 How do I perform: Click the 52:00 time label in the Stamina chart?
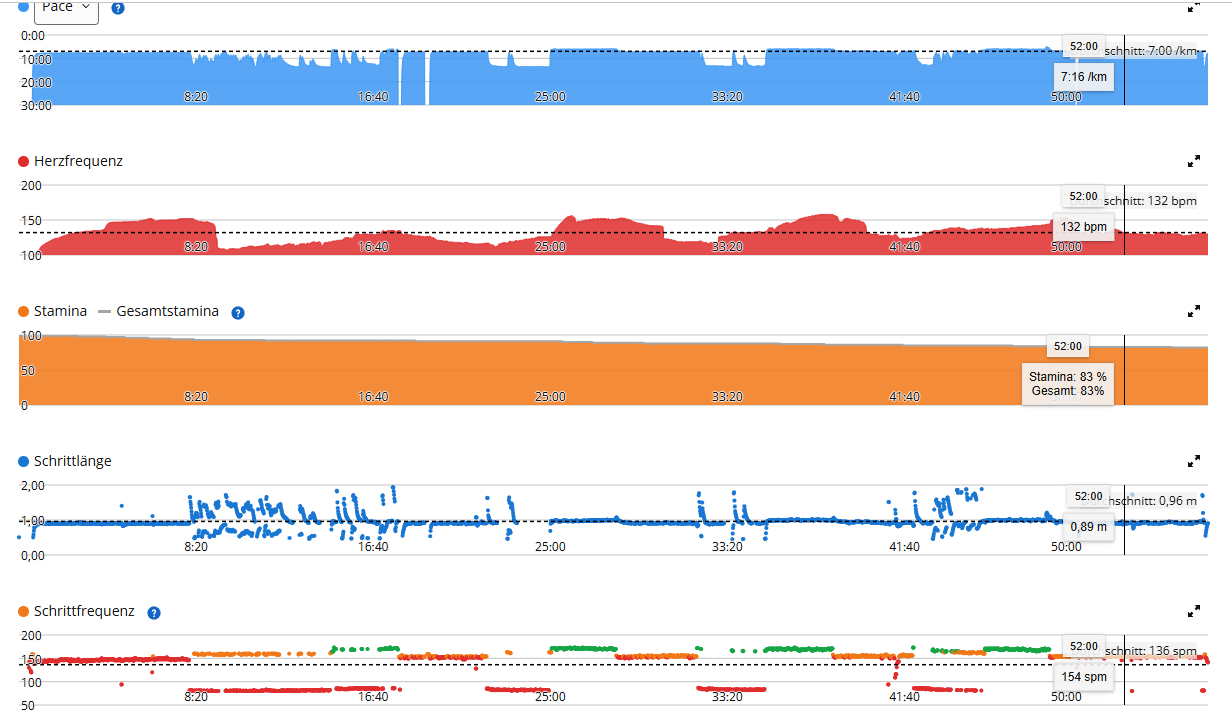[1067, 346]
